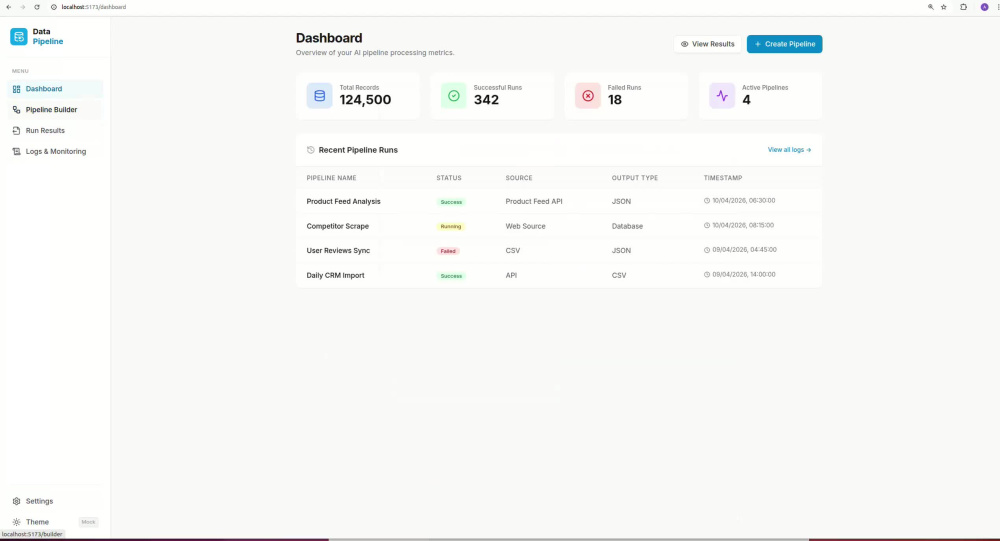Click the eye icon in View Results

pos(684,44)
